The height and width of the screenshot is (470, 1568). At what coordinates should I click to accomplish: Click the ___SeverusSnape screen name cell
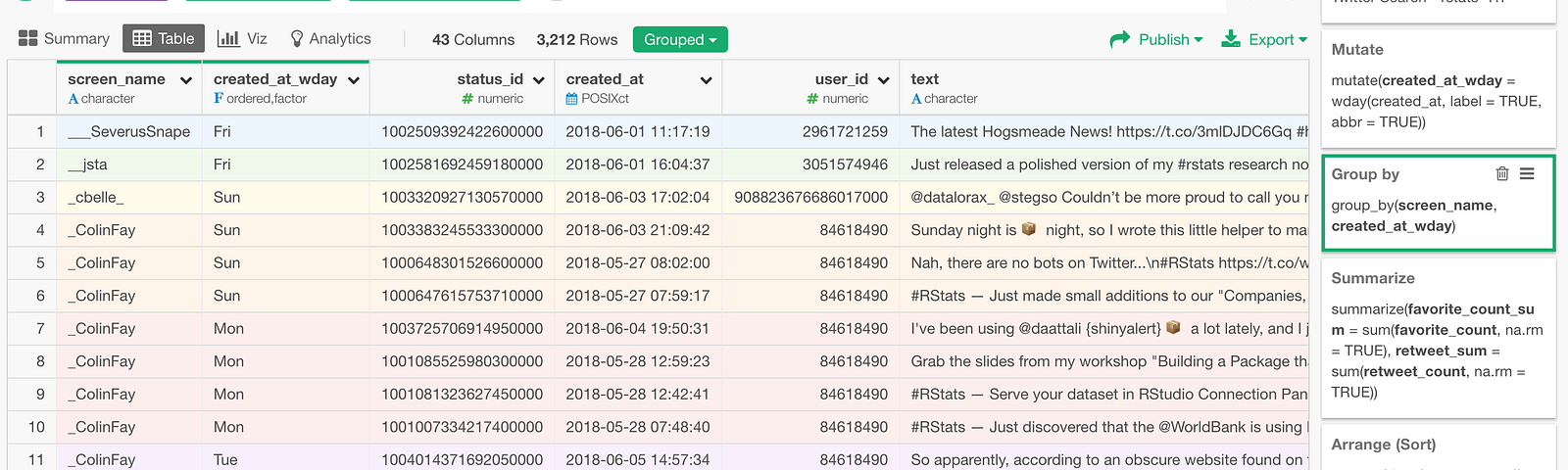pyautogui.click(x=129, y=131)
